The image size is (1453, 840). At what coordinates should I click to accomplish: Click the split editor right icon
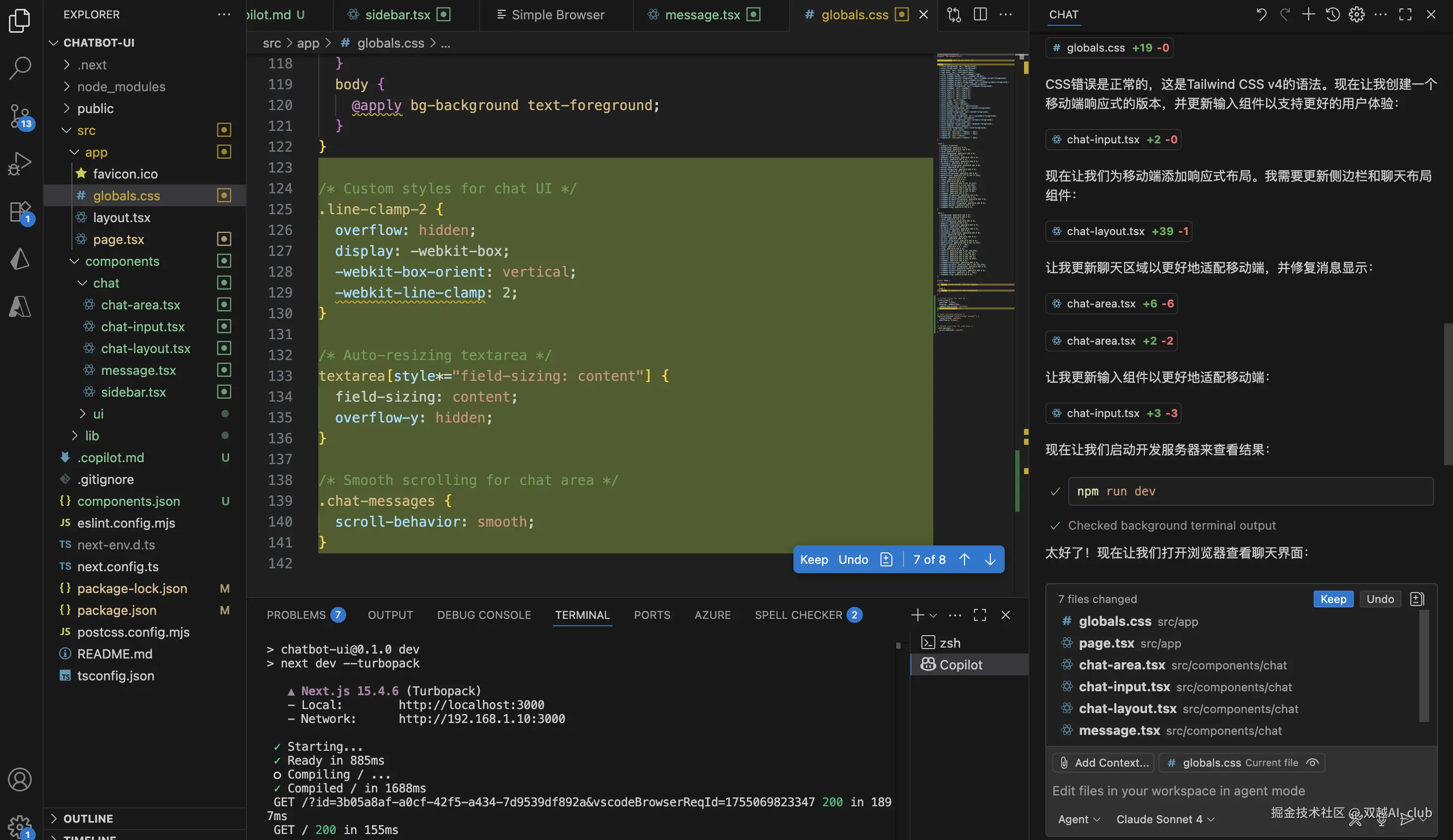pyautogui.click(x=980, y=14)
